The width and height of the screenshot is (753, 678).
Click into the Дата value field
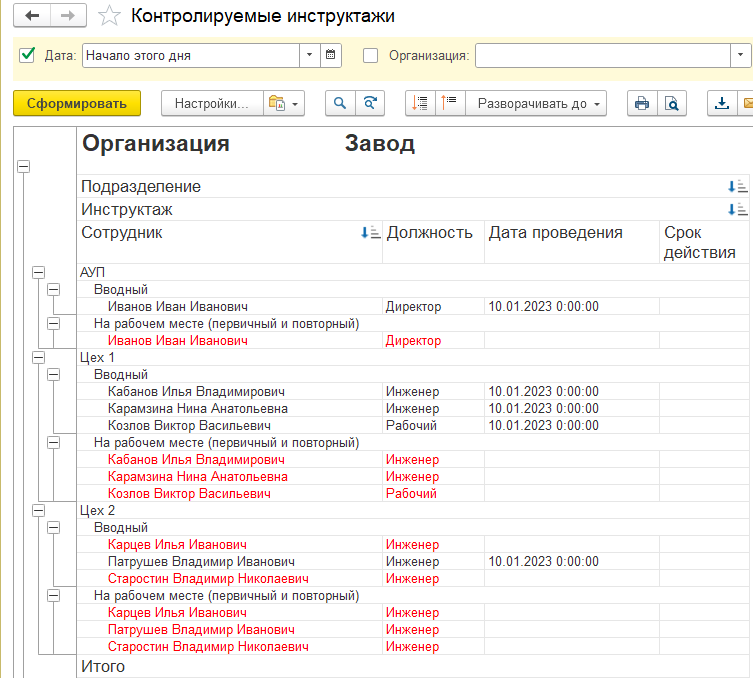click(191, 55)
